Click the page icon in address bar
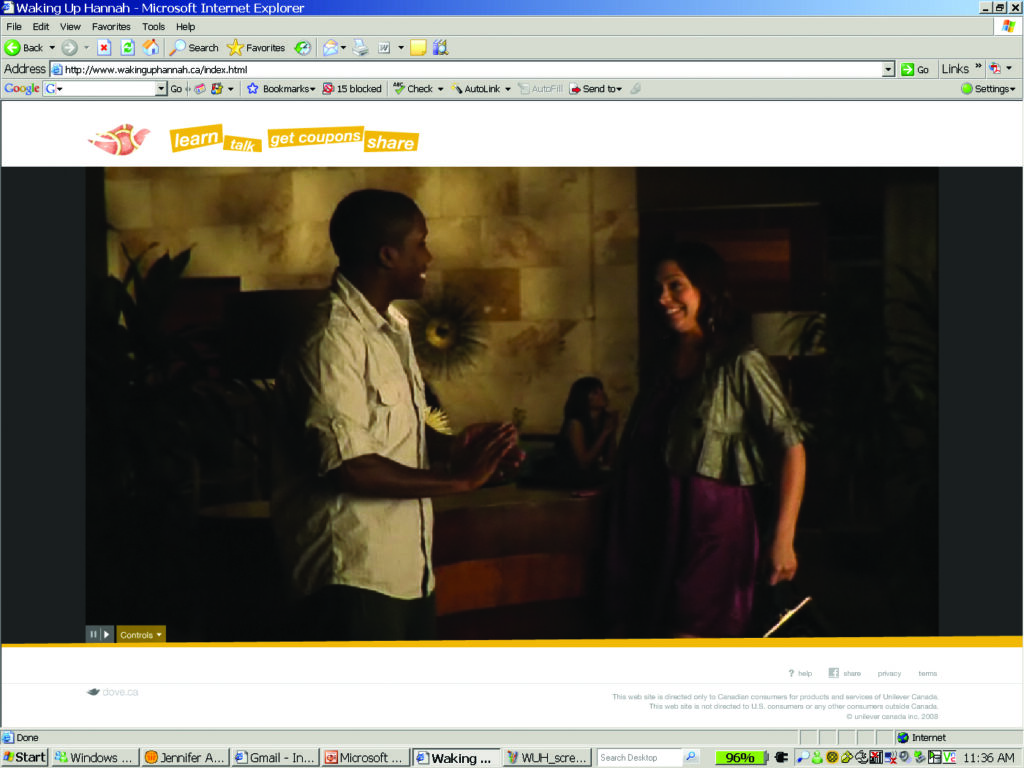Screen dimensions: 1024x768 tap(57, 69)
